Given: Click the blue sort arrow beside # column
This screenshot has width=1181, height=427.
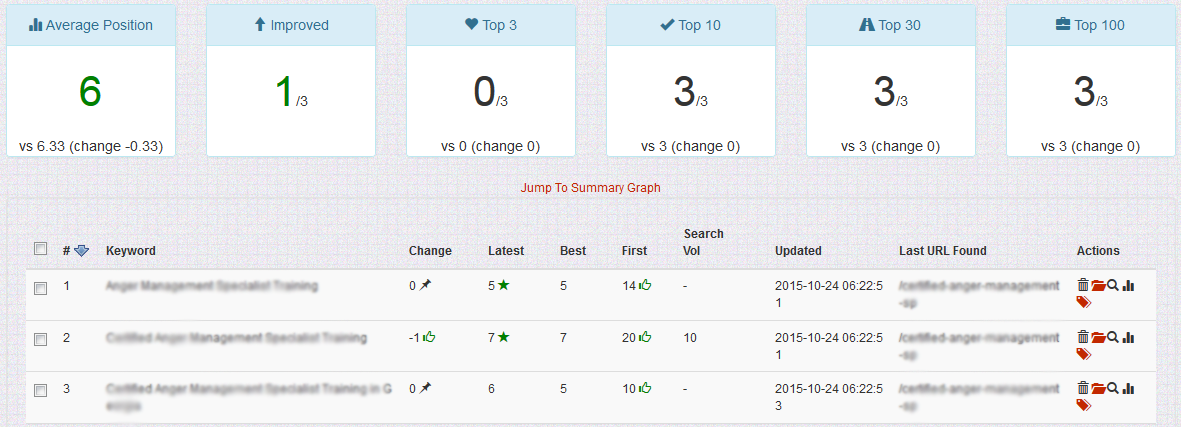Looking at the screenshot, I should click(x=82, y=251).
